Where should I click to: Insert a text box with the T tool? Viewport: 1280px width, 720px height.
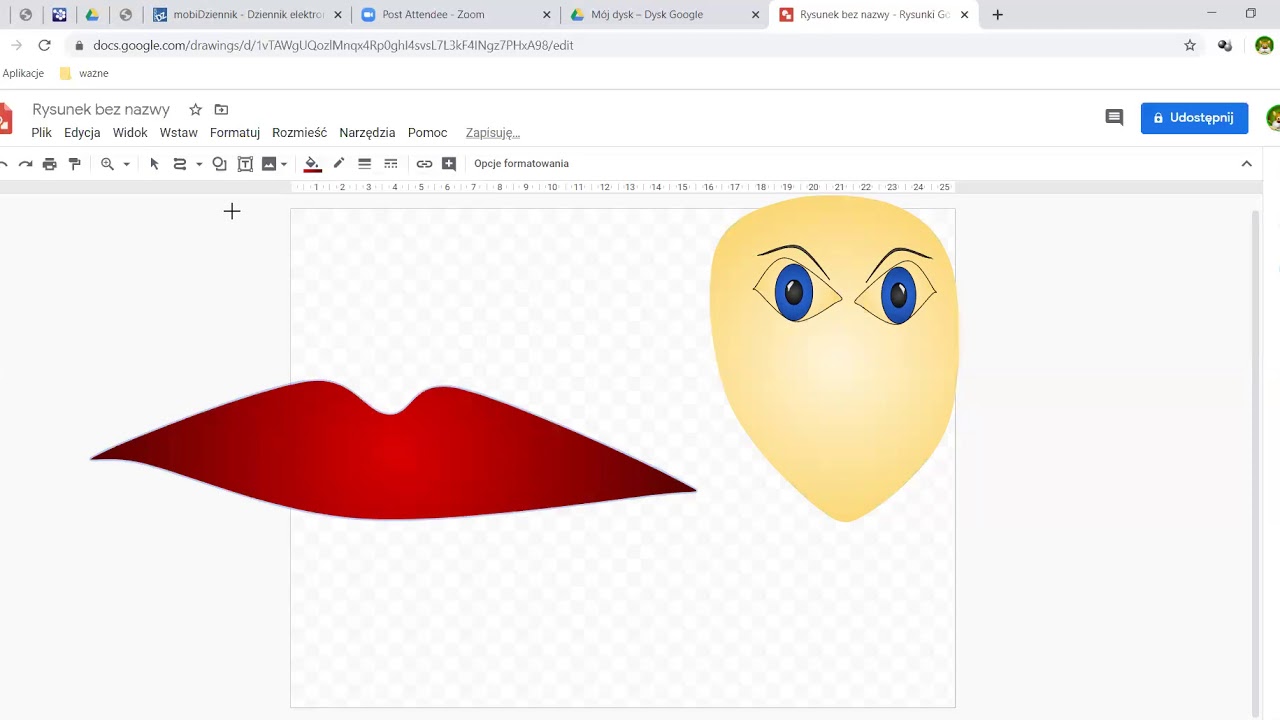(x=245, y=164)
